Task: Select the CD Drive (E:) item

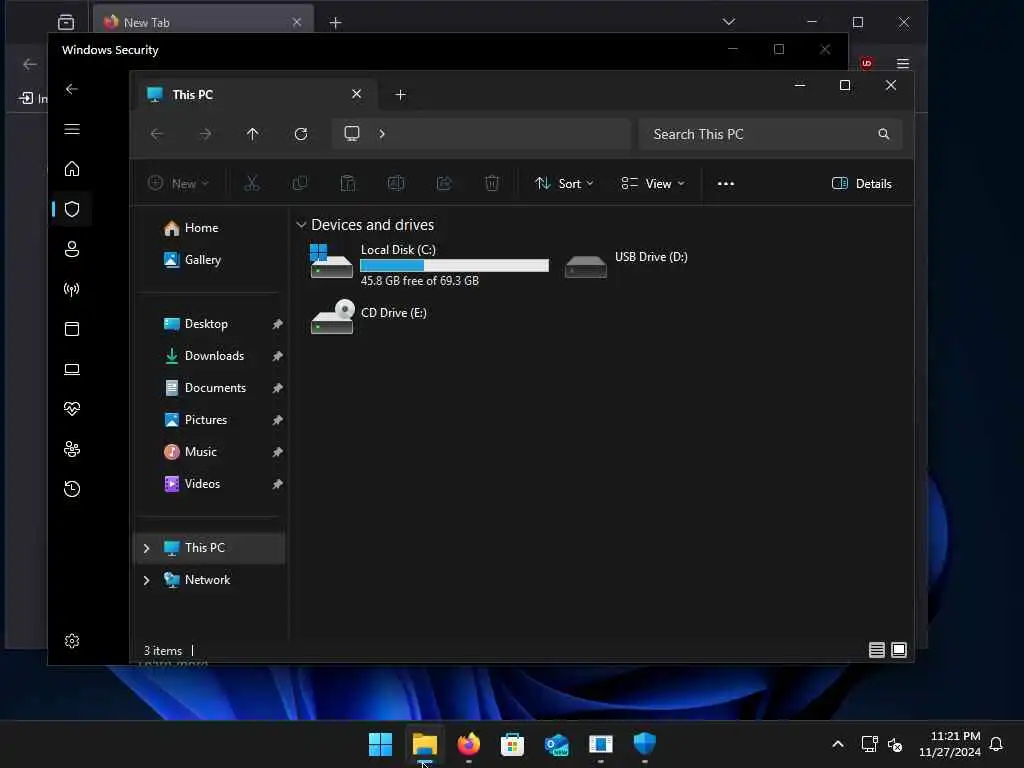Action: 369,317
